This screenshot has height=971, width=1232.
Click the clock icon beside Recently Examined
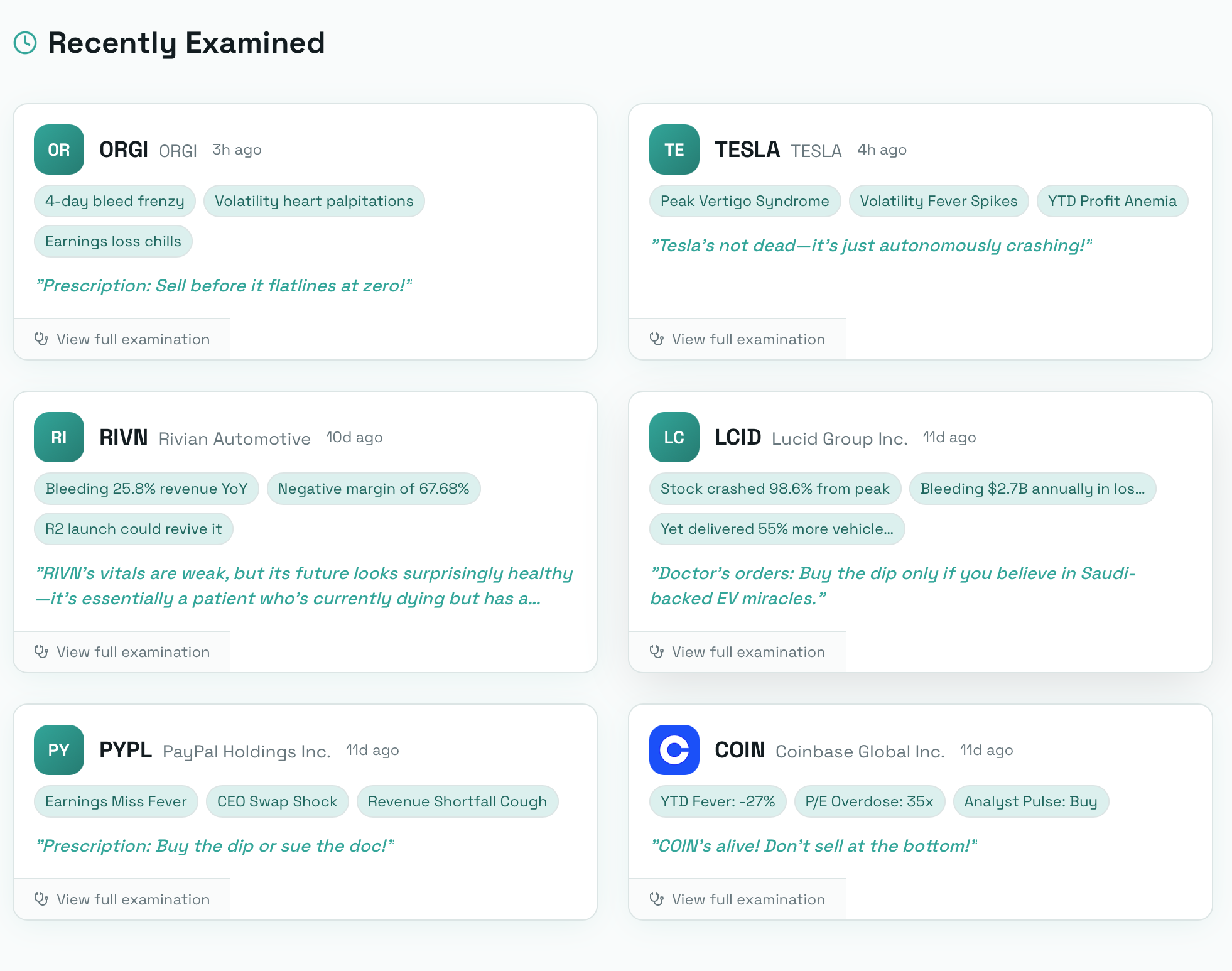pos(25,43)
